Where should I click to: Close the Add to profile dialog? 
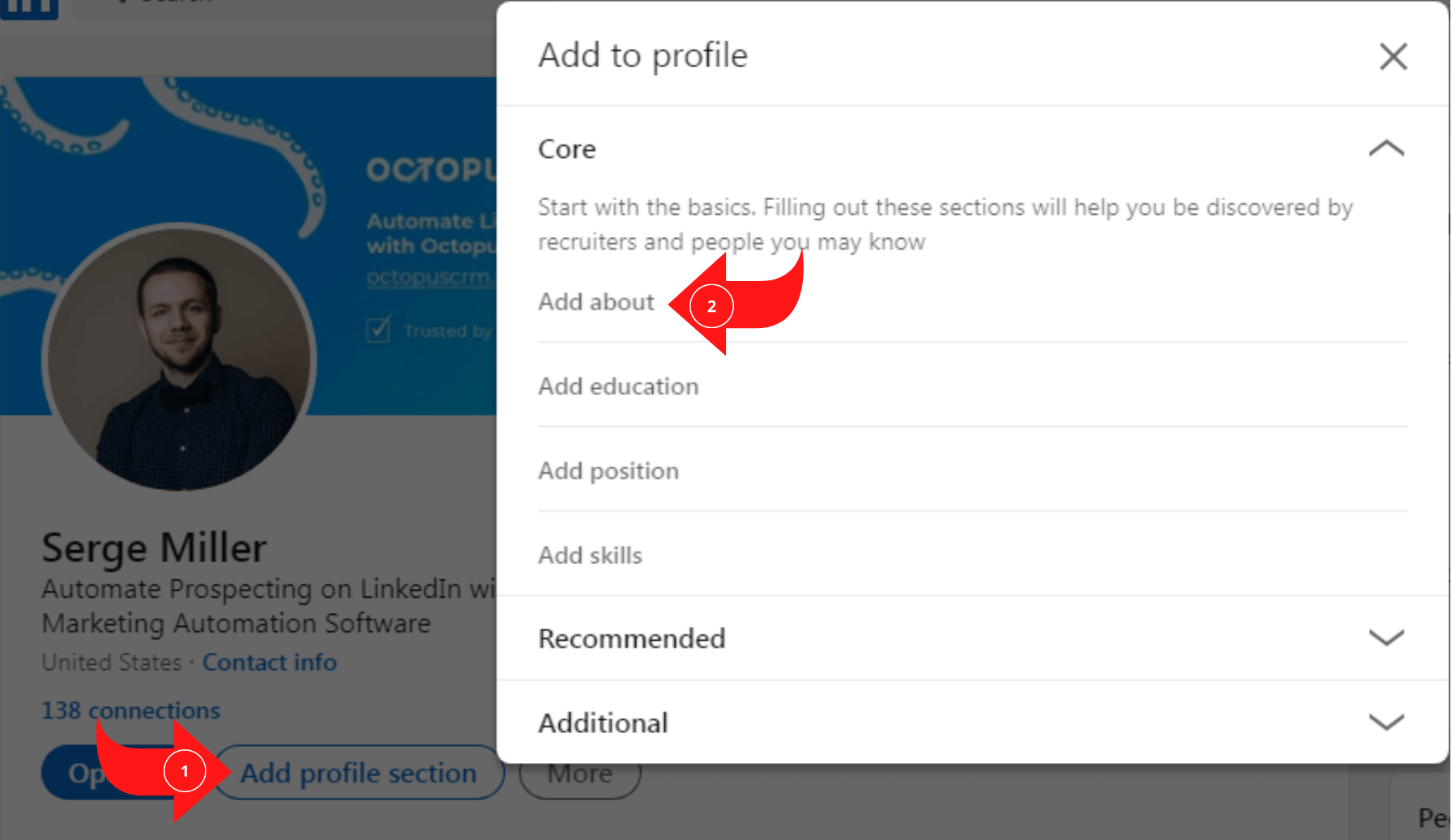pos(1393,57)
